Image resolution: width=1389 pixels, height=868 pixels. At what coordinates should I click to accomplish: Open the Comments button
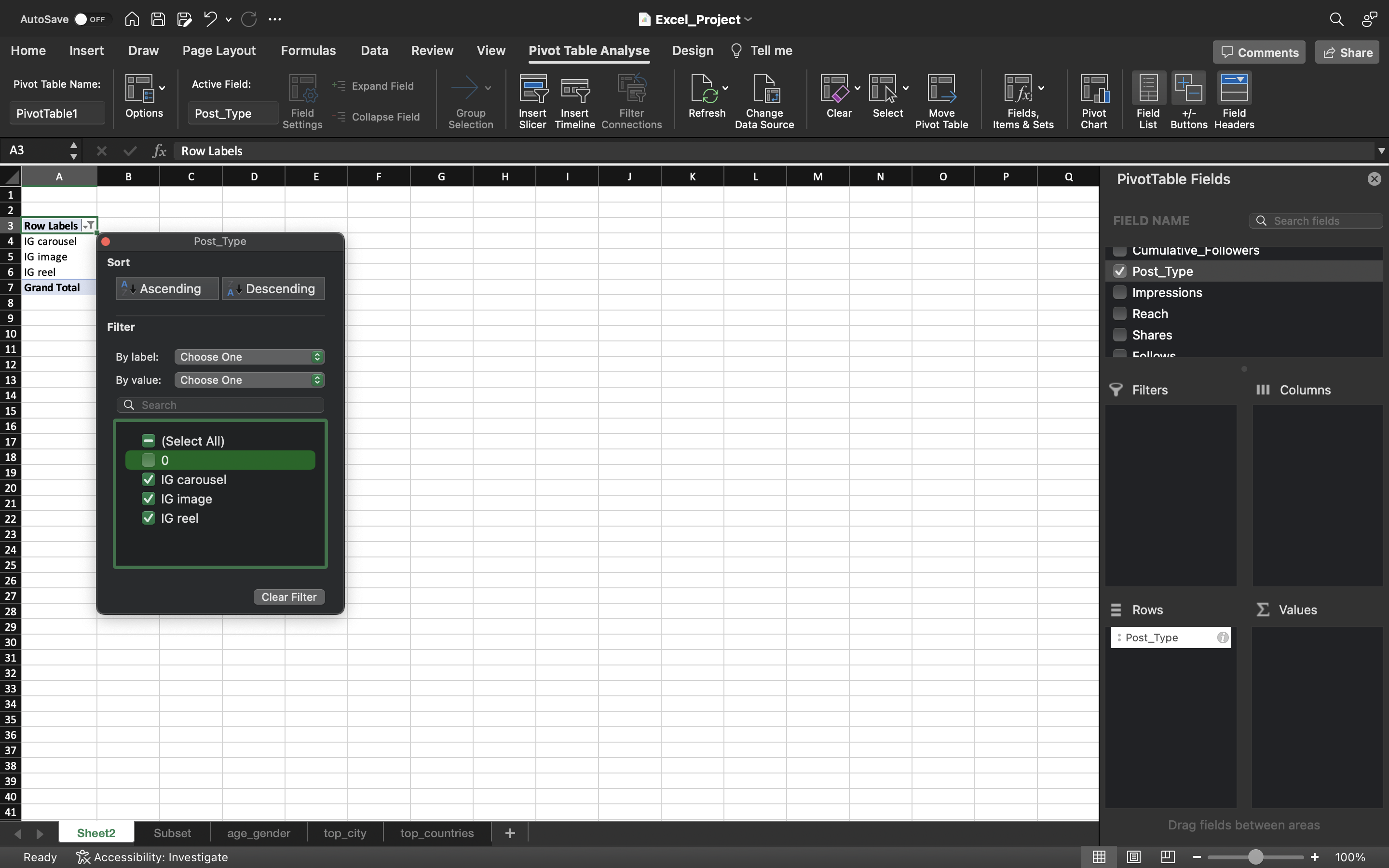1259,52
